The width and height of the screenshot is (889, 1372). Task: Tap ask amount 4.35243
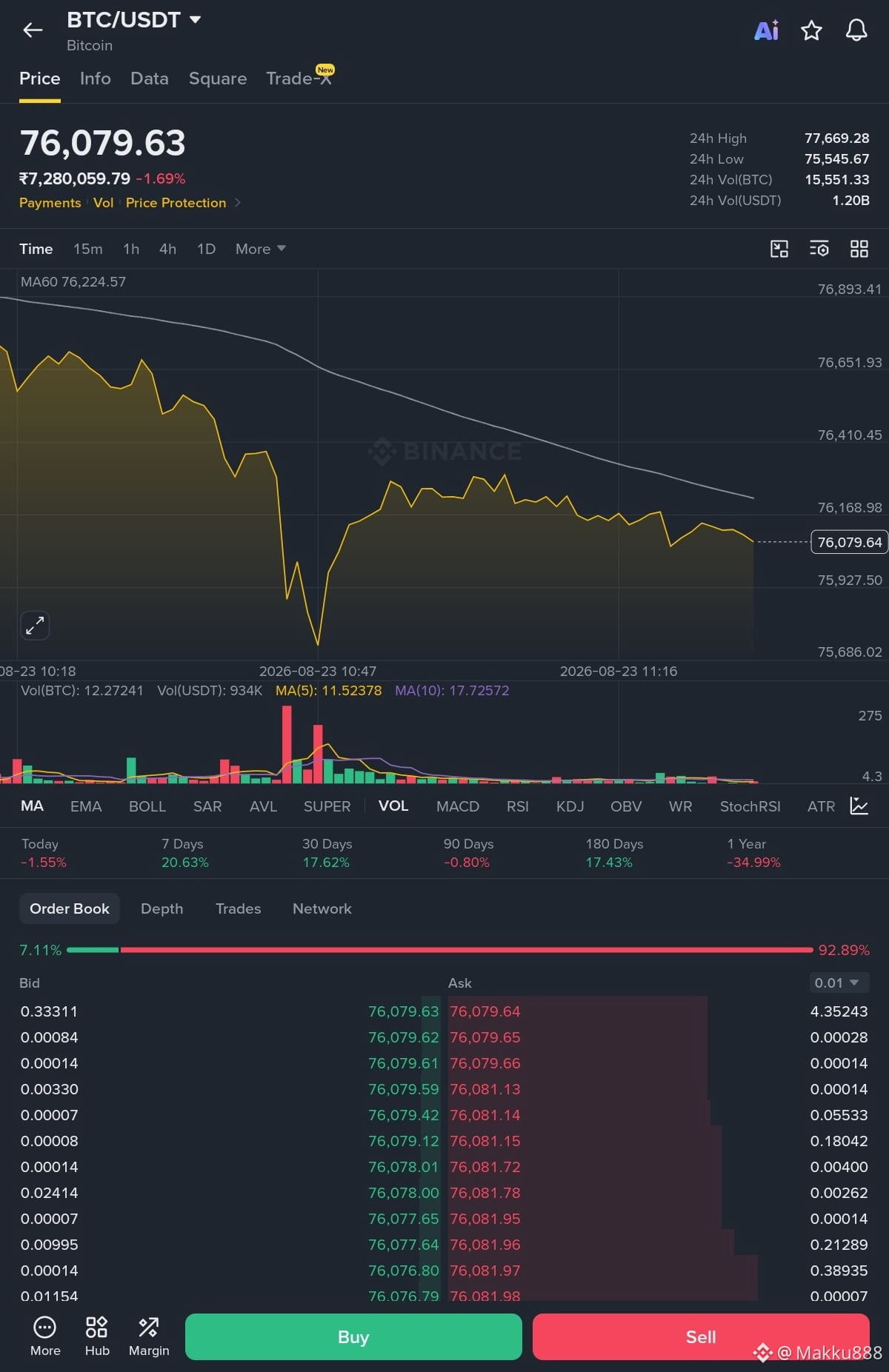coord(839,1011)
